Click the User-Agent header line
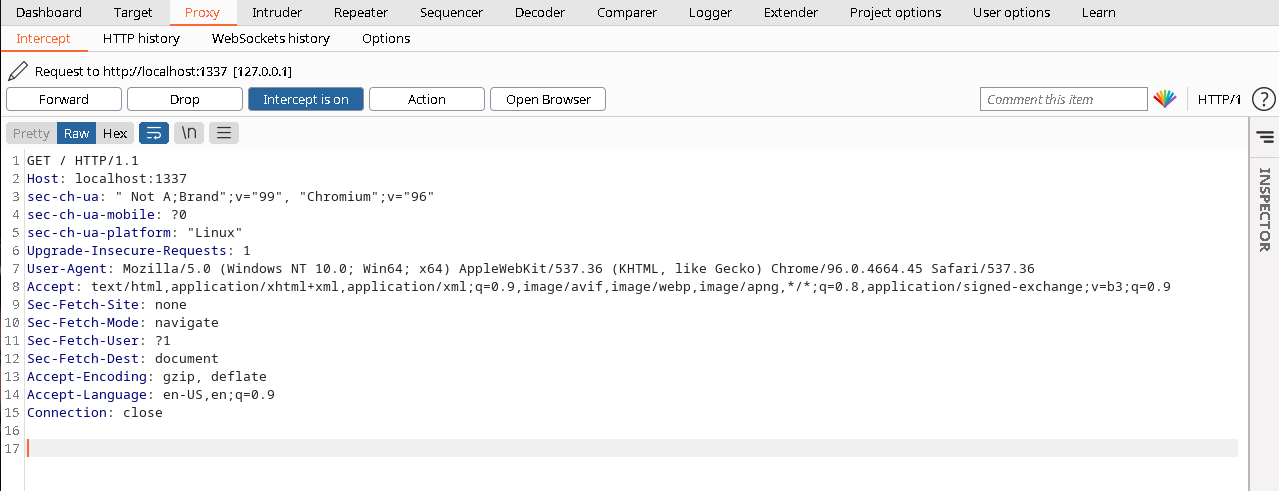The image size is (1279, 491). (531, 268)
